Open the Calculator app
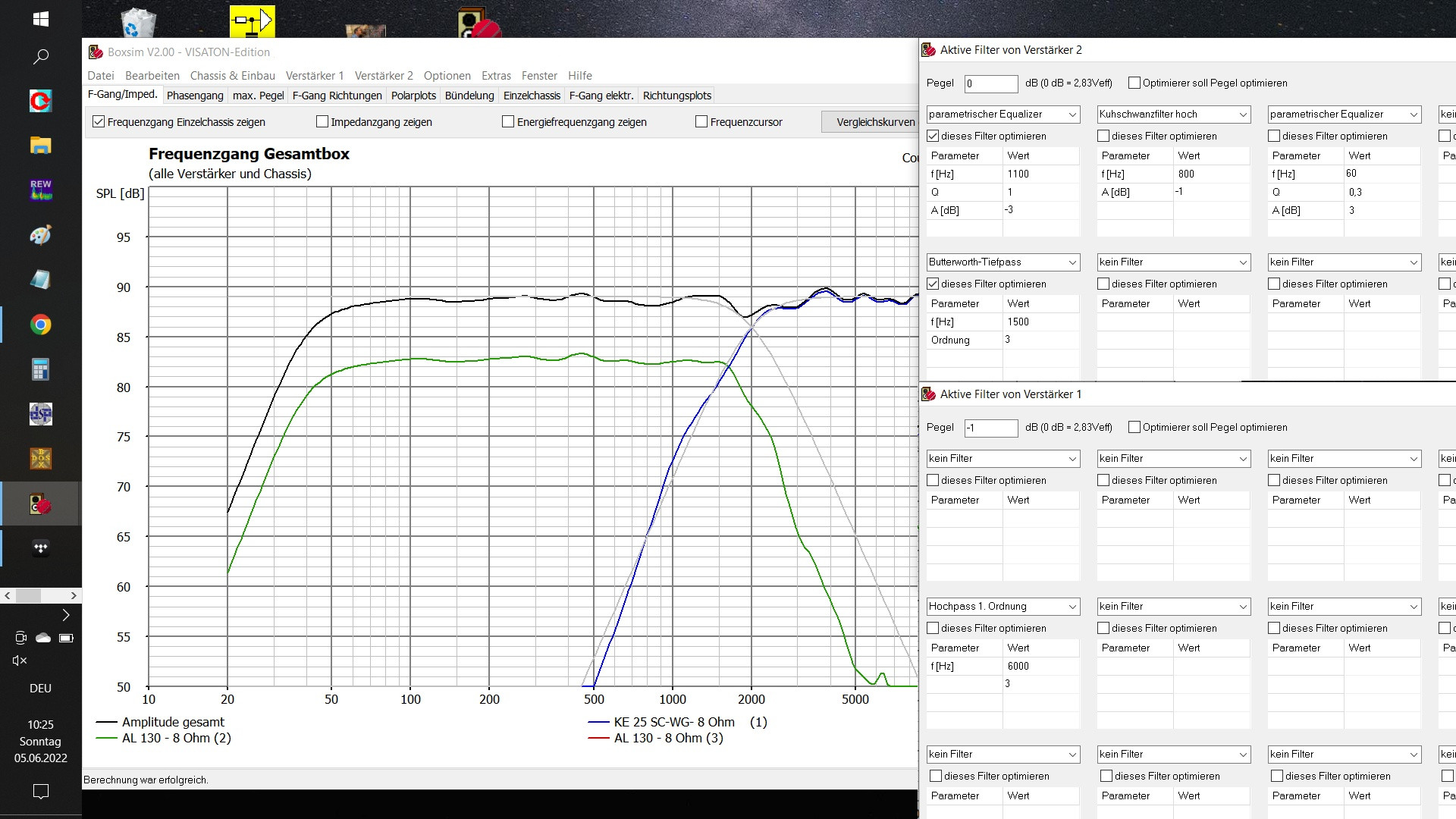 (x=41, y=369)
